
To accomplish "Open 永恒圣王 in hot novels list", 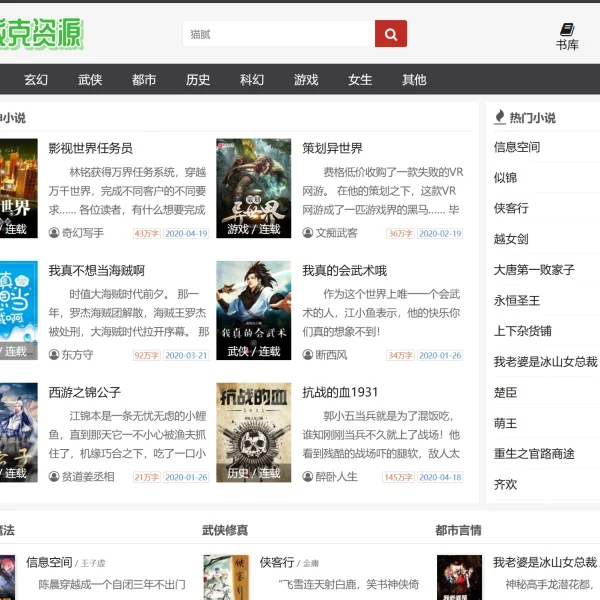I will [517, 300].
